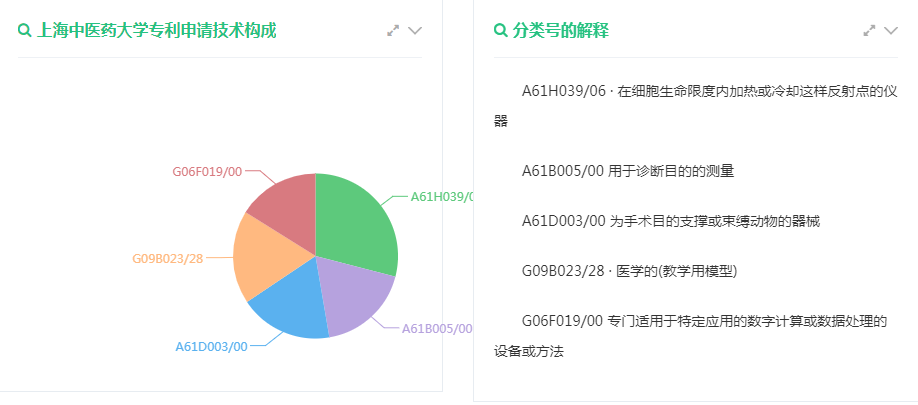The width and height of the screenshot is (918, 405).
Task: Collapse the patent technology composition panel chevron
Action: tap(415, 31)
